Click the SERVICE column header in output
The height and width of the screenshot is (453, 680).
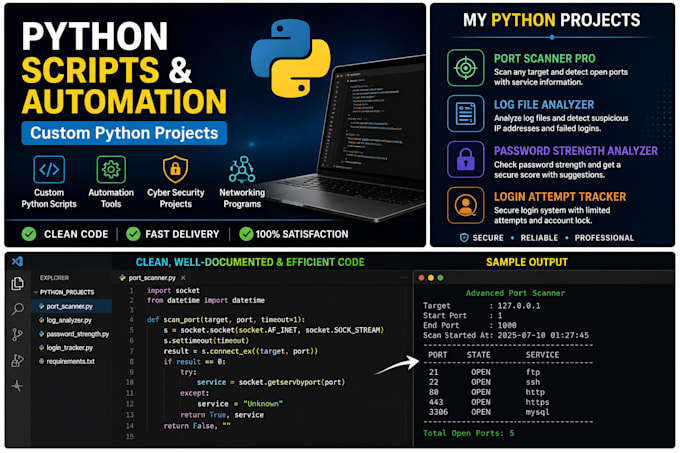point(542,355)
